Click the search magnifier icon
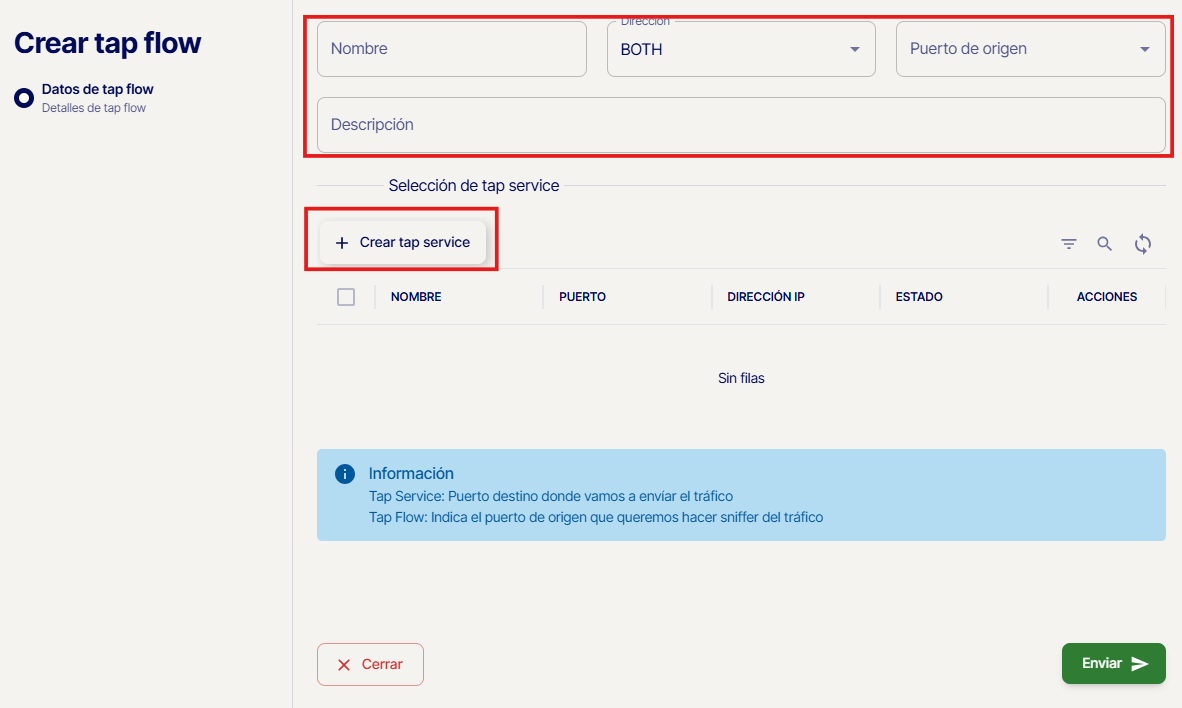The height and width of the screenshot is (708, 1182). pyautogui.click(x=1105, y=244)
